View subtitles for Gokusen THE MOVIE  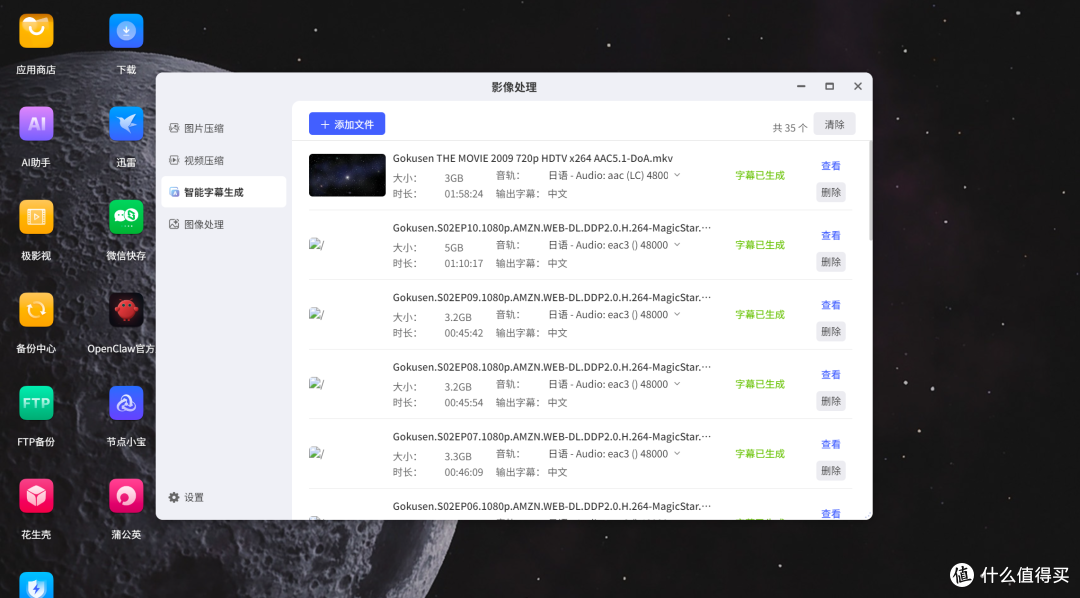pyautogui.click(x=831, y=166)
